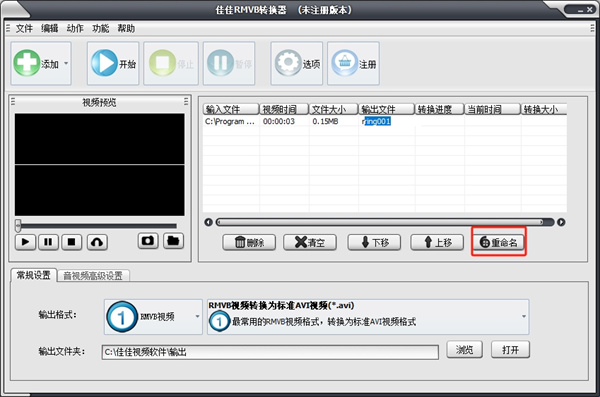
Task: Pause the video preview playback
Action: 48,242
